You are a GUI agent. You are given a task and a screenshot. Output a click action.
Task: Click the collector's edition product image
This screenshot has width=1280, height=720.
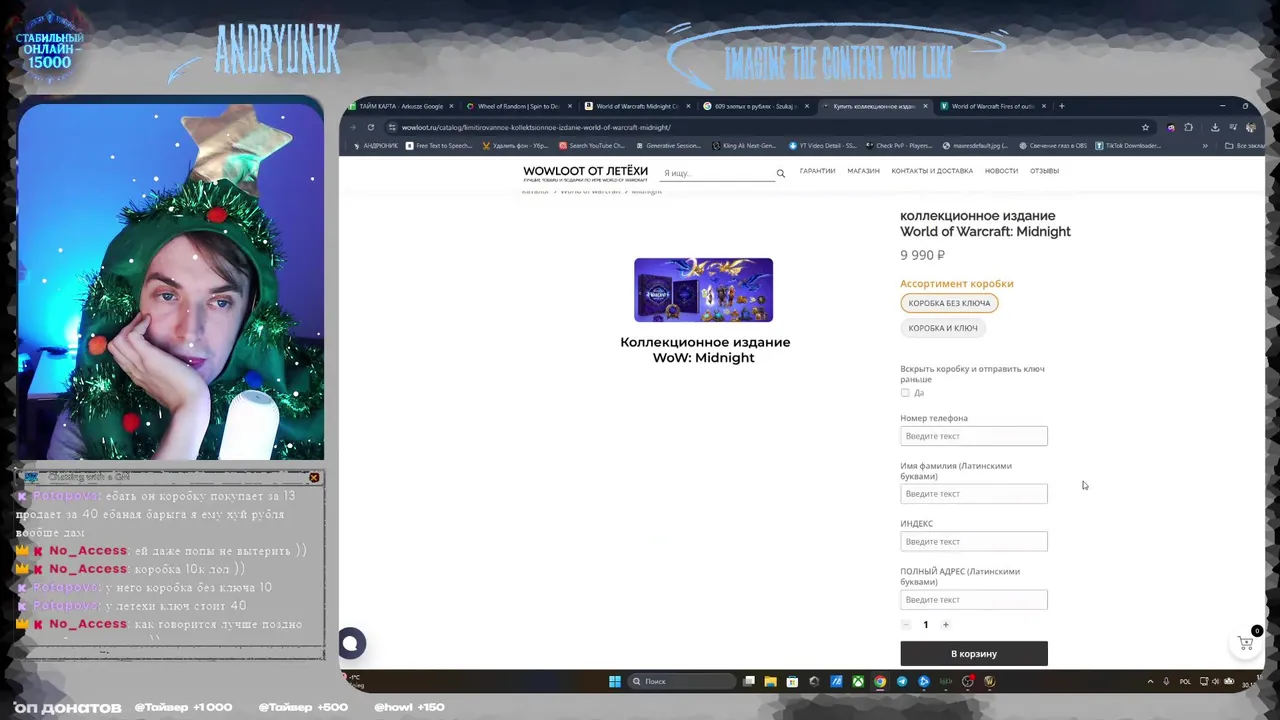click(703, 290)
